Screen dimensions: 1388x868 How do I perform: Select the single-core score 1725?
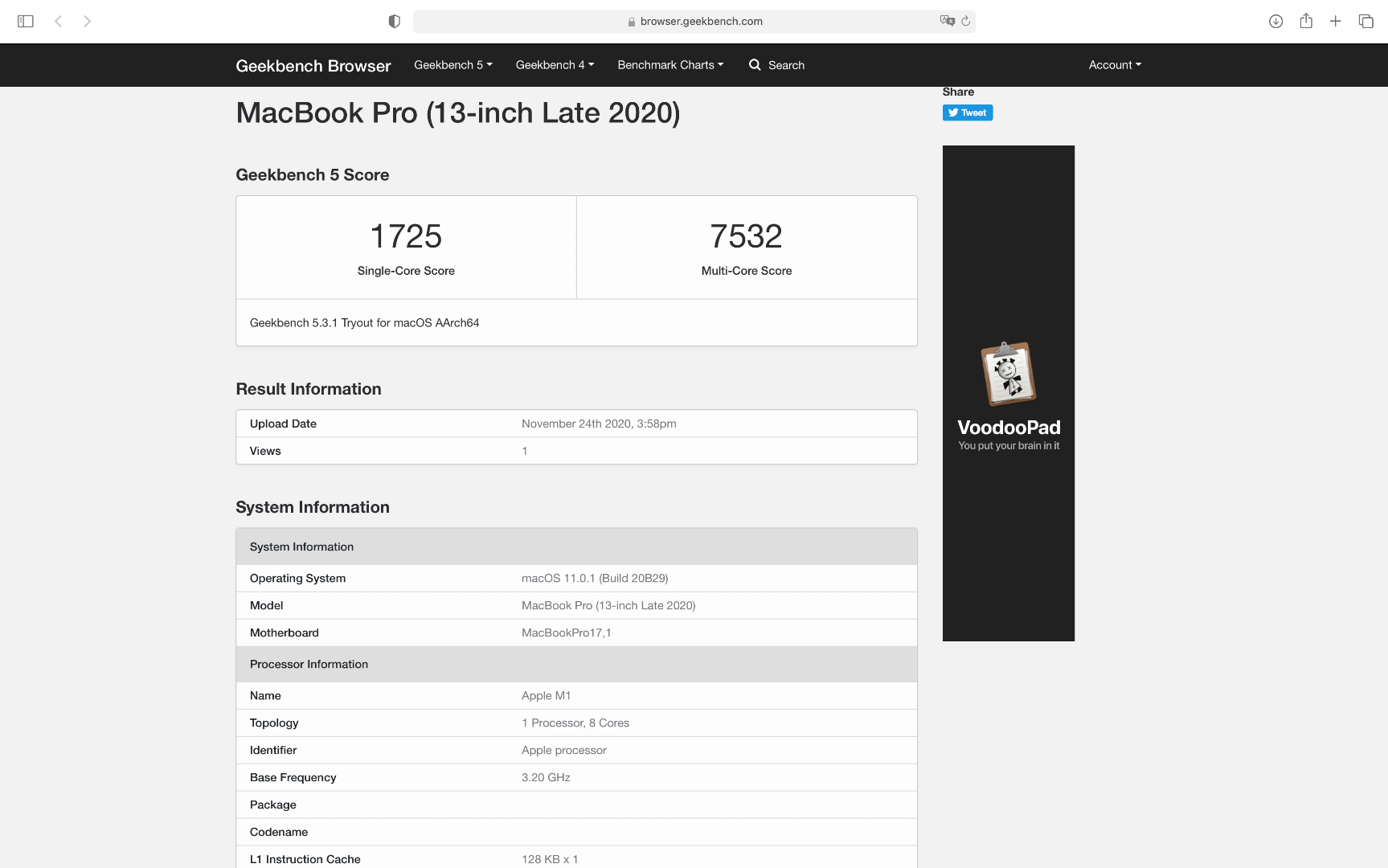406,236
